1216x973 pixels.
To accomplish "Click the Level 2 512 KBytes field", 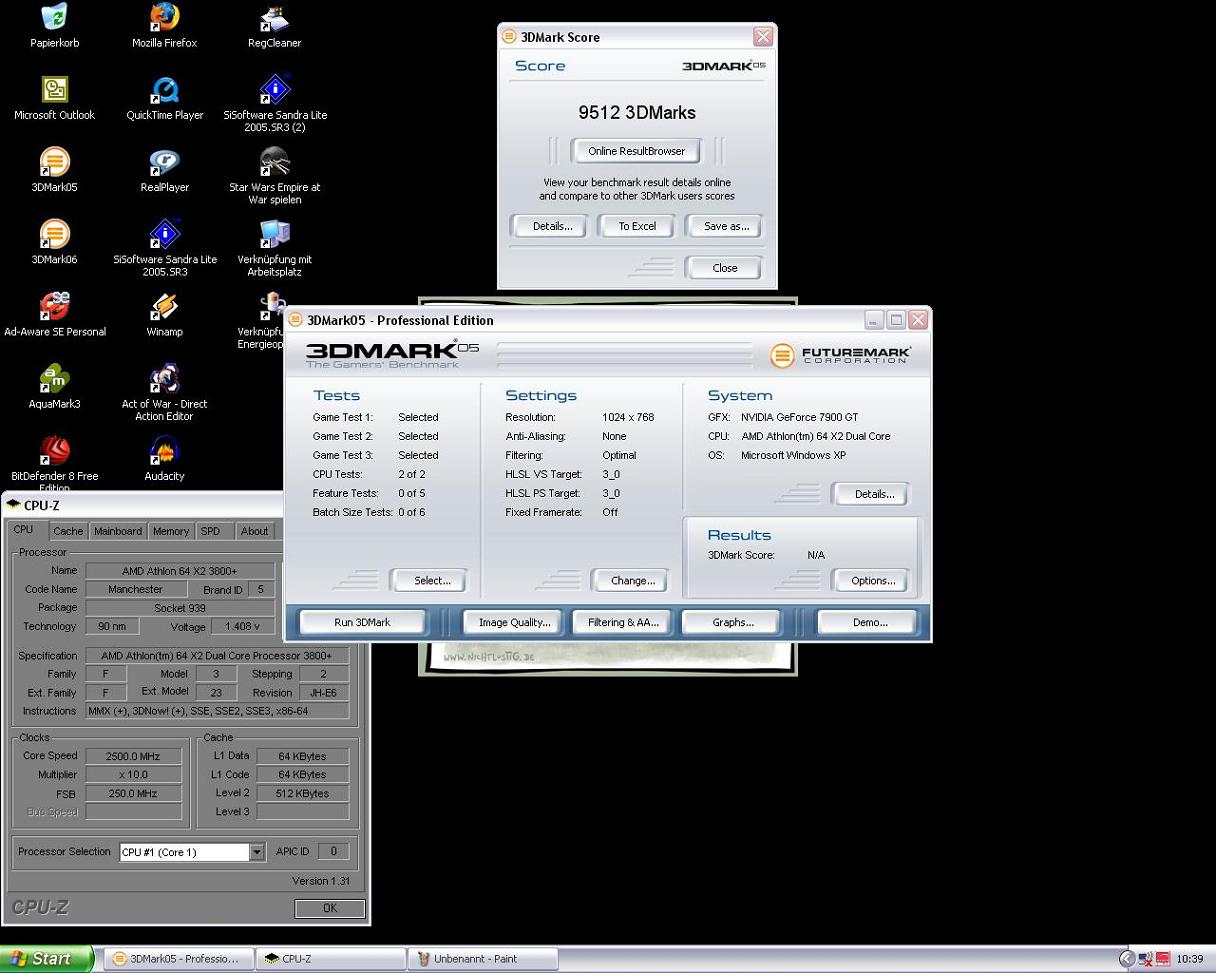I will (303, 793).
